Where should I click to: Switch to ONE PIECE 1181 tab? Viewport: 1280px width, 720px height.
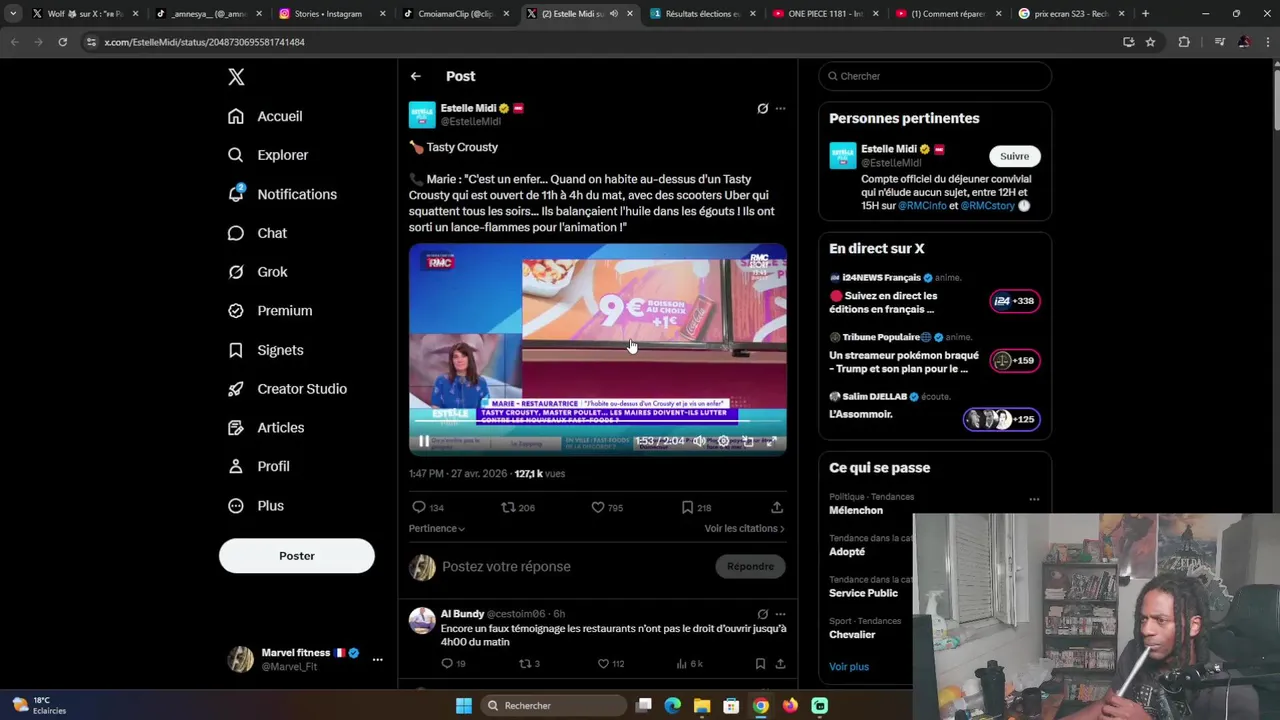(x=826, y=14)
